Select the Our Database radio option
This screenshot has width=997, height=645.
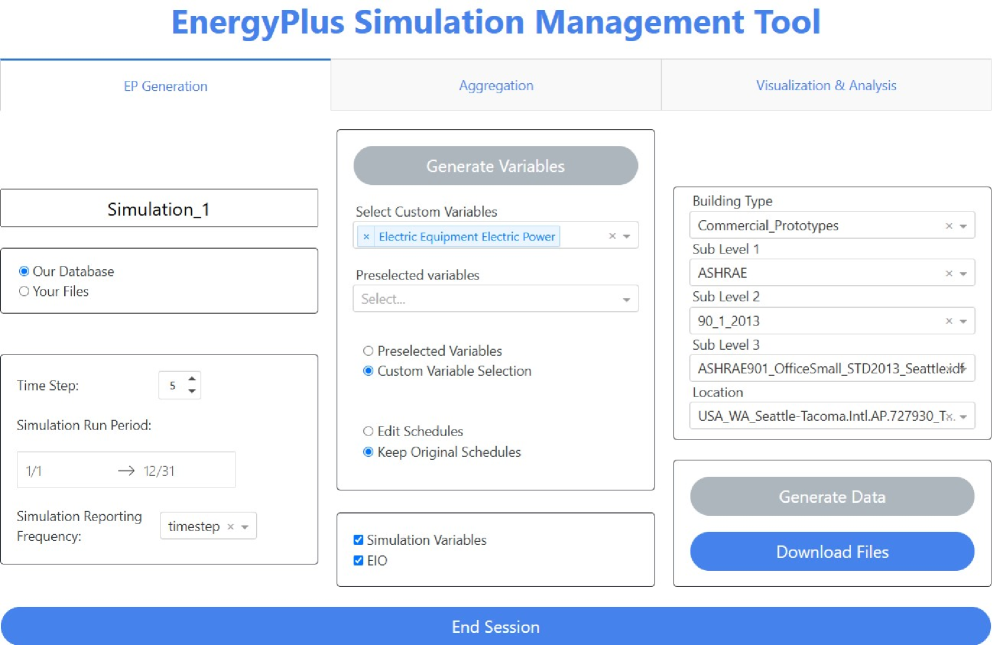click(24, 272)
